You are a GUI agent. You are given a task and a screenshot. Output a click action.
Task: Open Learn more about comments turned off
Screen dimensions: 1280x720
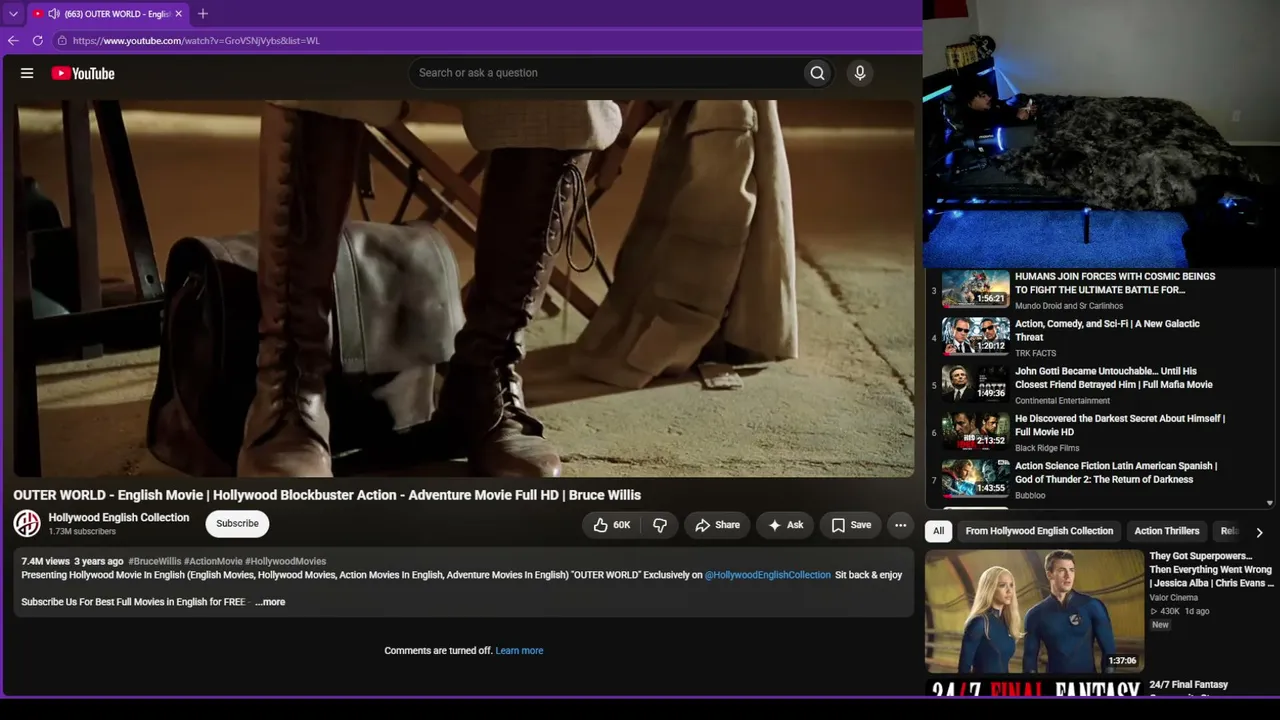coord(519,651)
